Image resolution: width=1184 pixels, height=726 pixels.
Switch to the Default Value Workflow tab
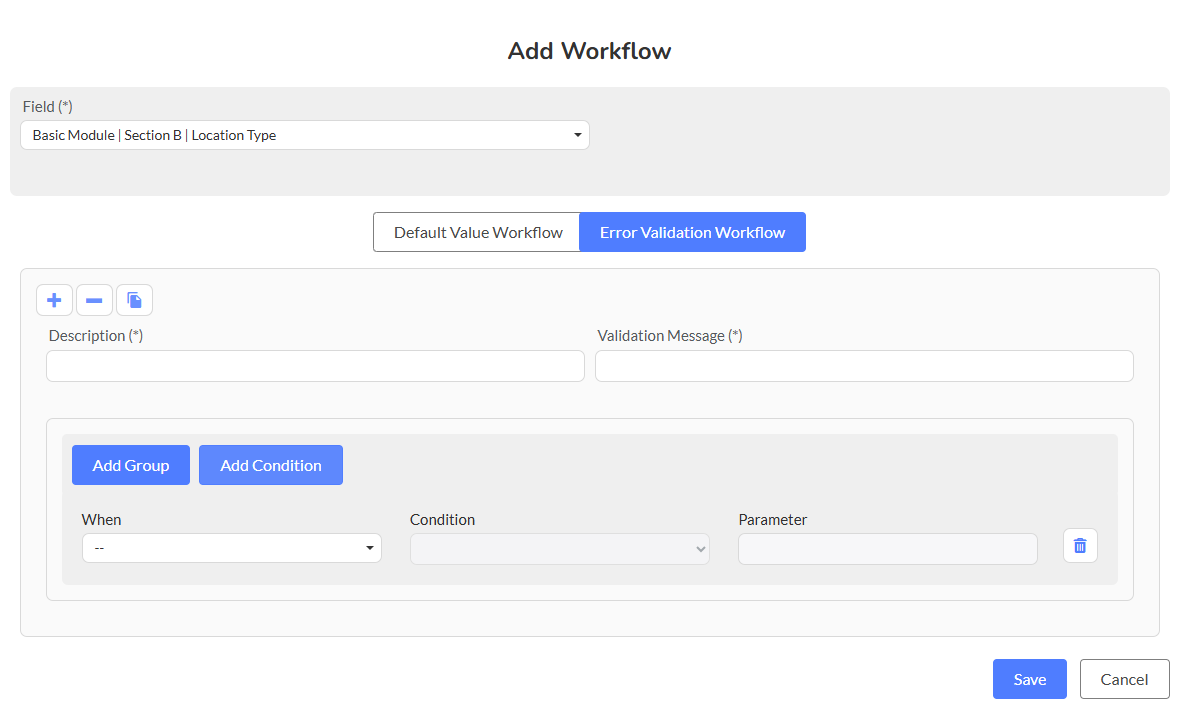477,232
